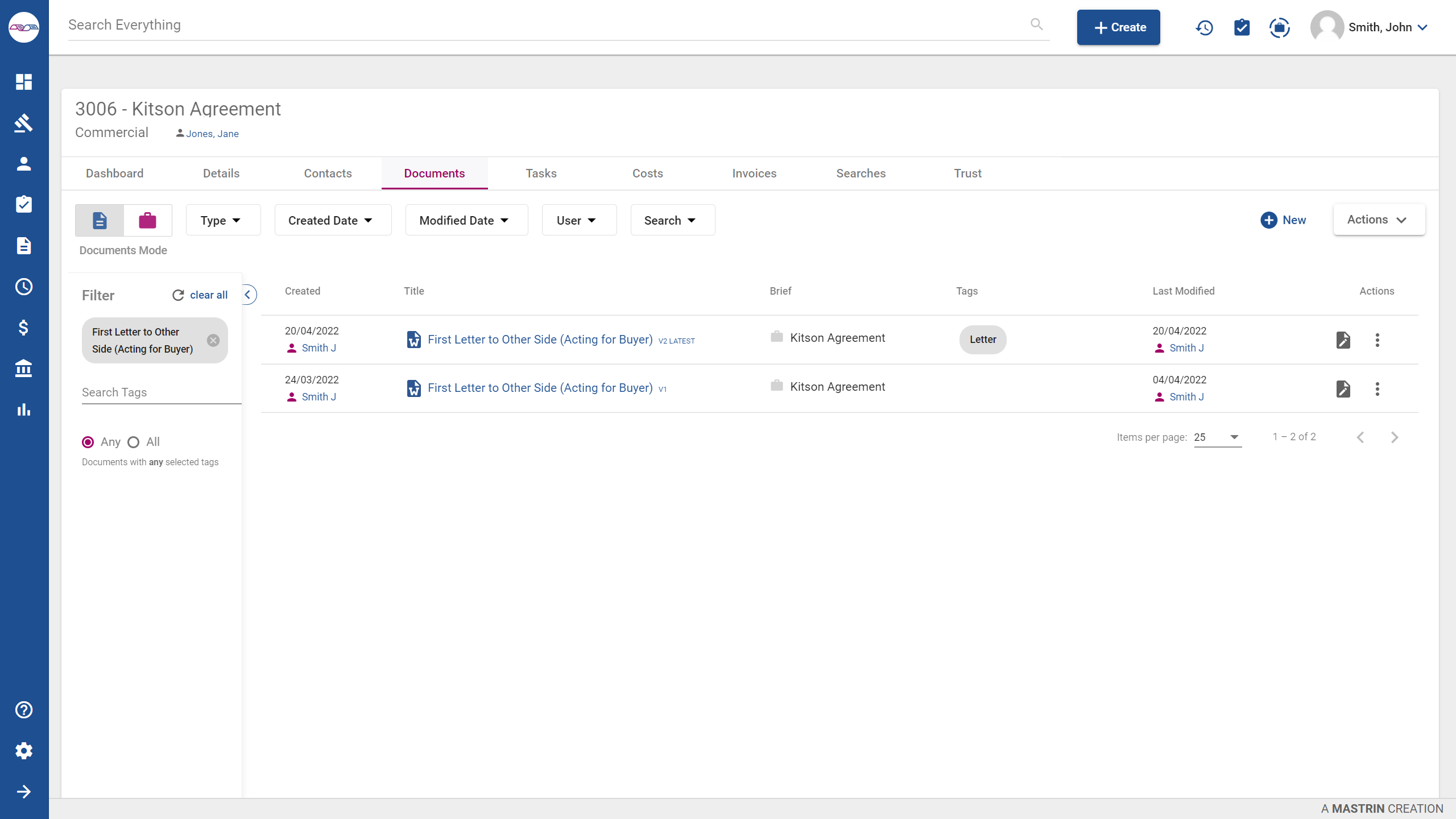
Task: Select the 'All' radio button for tag filtering
Action: 132,441
